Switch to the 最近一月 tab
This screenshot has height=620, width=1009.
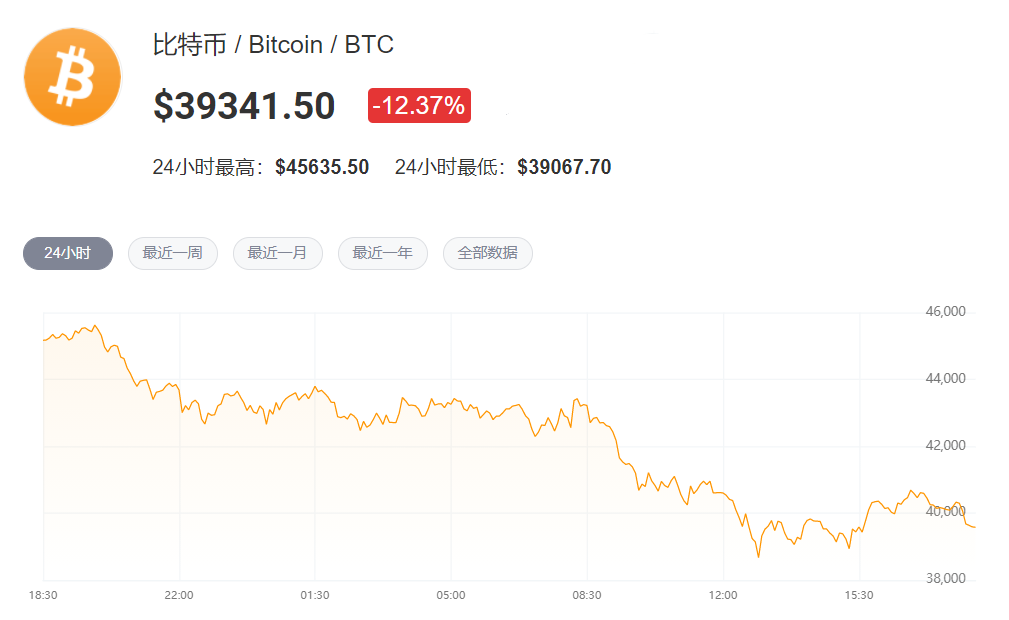(x=277, y=253)
